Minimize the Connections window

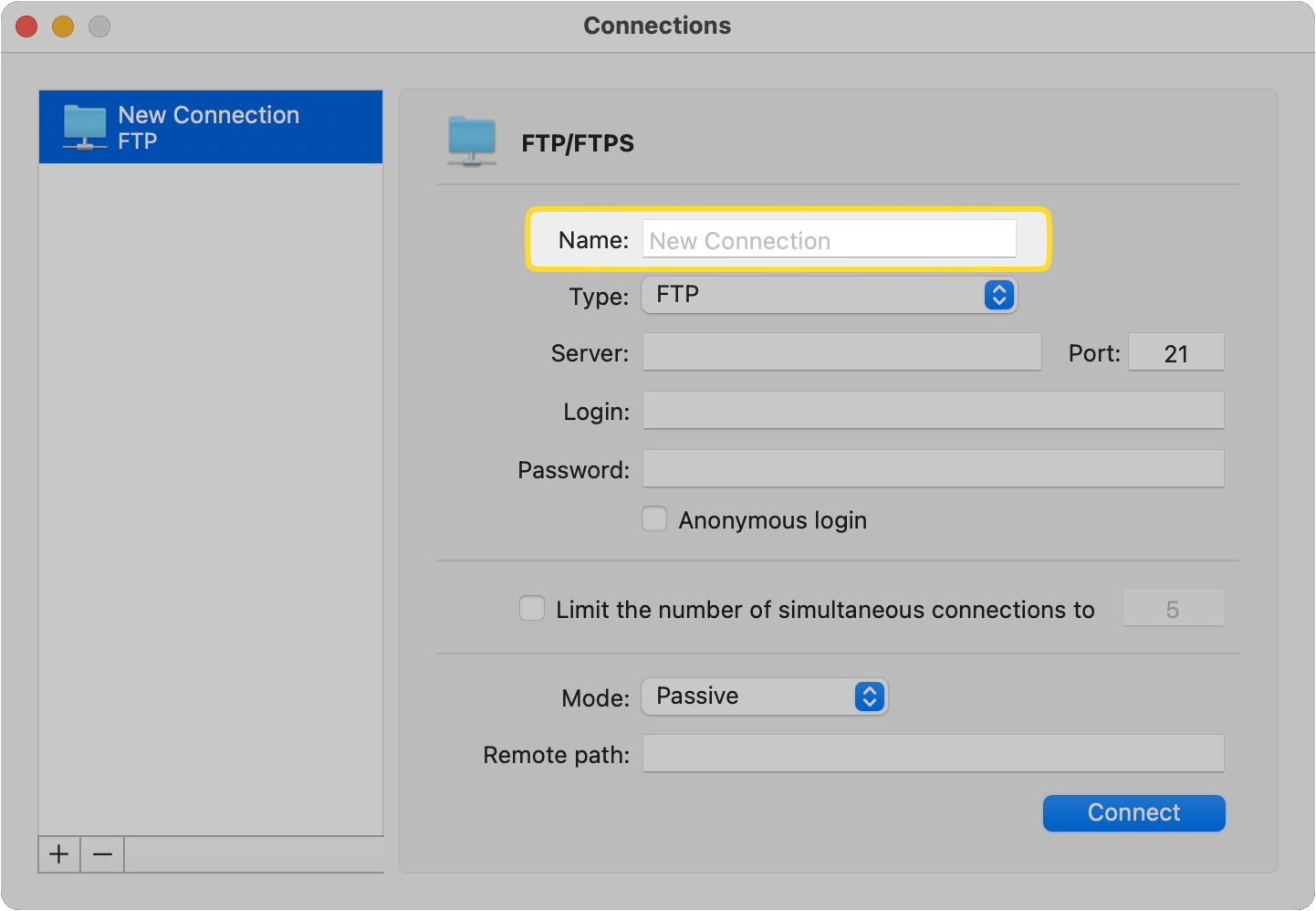[x=62, y=26]
